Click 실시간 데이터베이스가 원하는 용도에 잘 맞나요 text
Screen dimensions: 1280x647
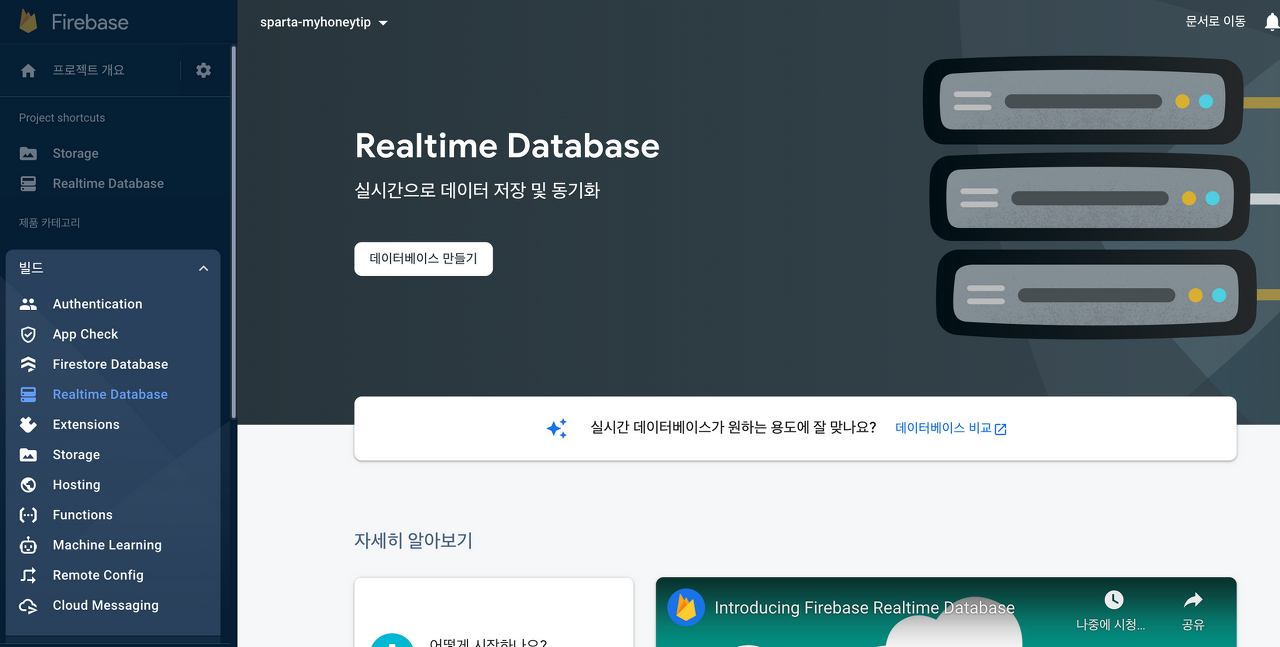click(733, 428)
